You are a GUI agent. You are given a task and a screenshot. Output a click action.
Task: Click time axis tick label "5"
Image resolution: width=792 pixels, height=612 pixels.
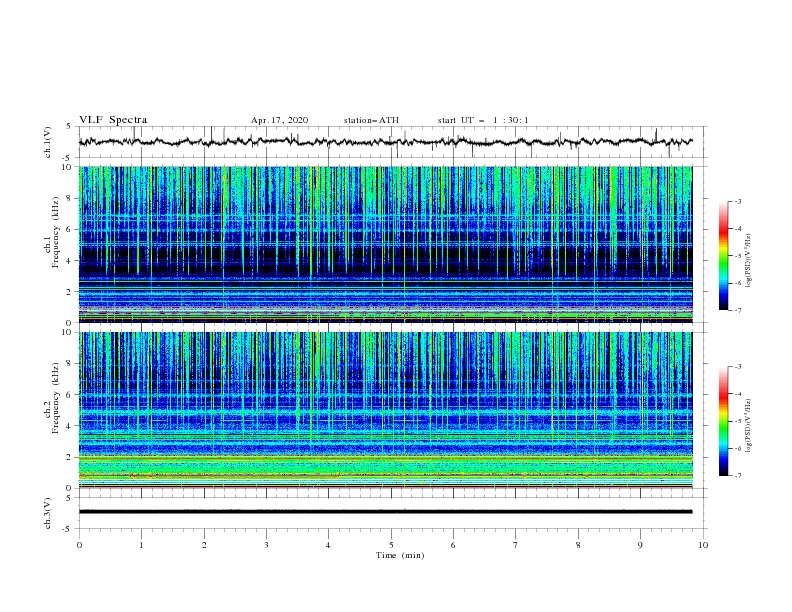point(391,545)
